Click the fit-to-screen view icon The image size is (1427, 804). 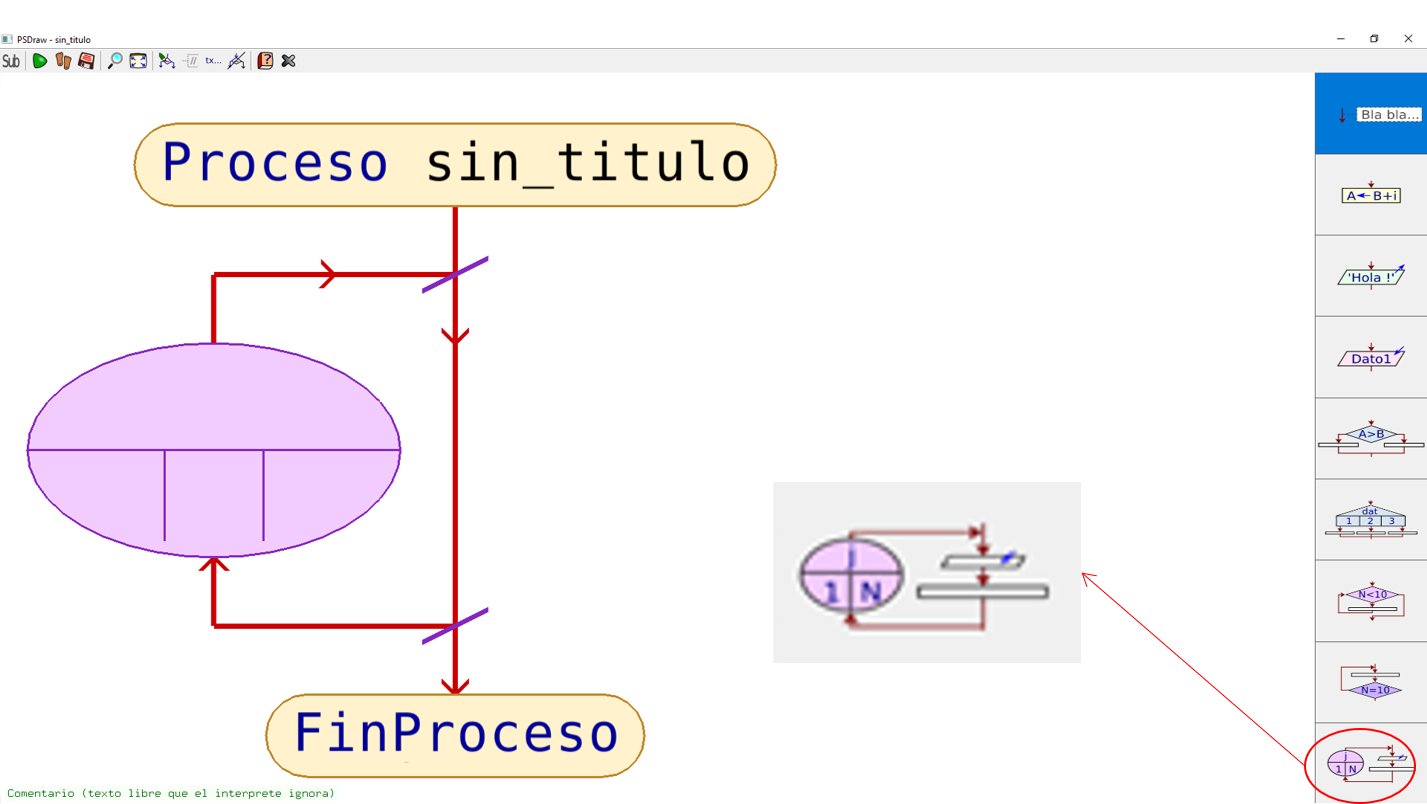[138, 60]
